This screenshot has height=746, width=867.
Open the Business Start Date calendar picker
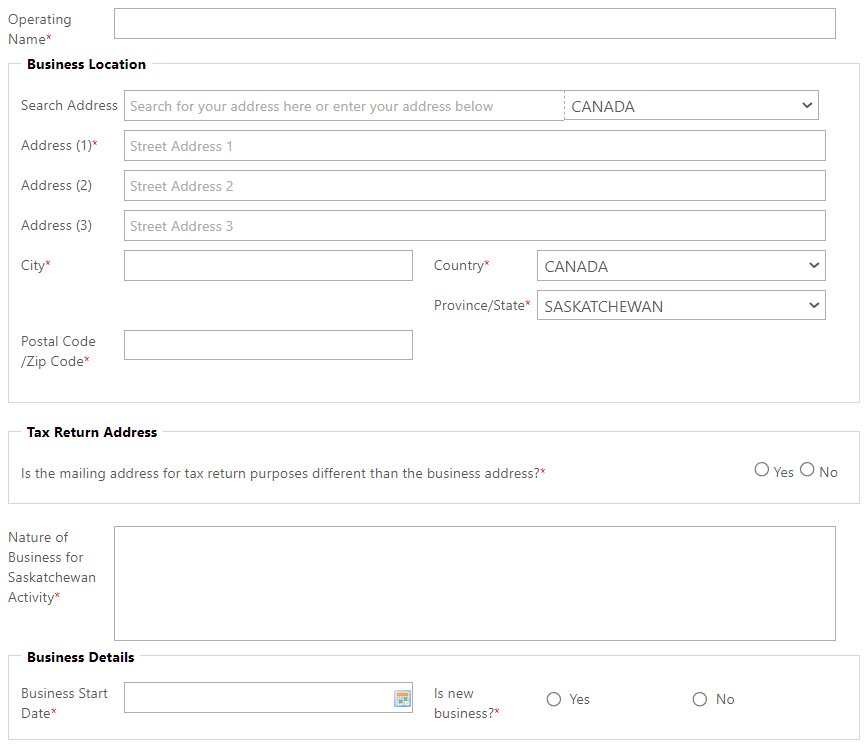click(x=402, y=698)
